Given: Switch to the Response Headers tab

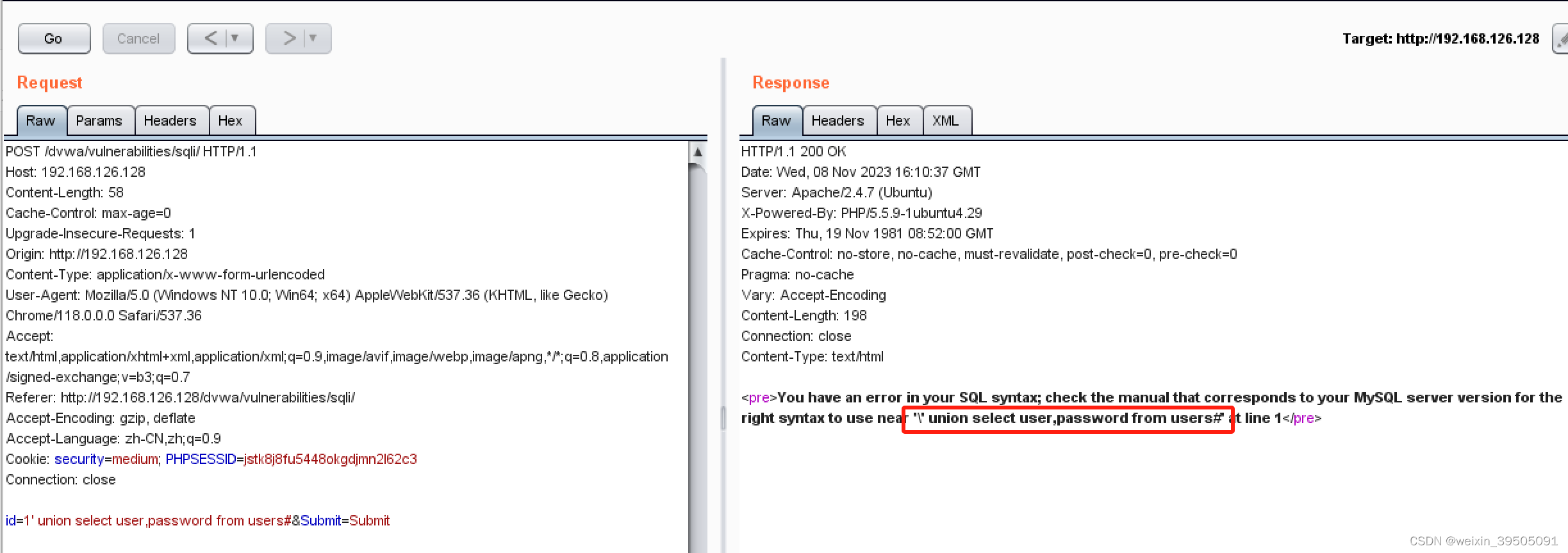Looking at the screenshot, I should coord(838,120).
